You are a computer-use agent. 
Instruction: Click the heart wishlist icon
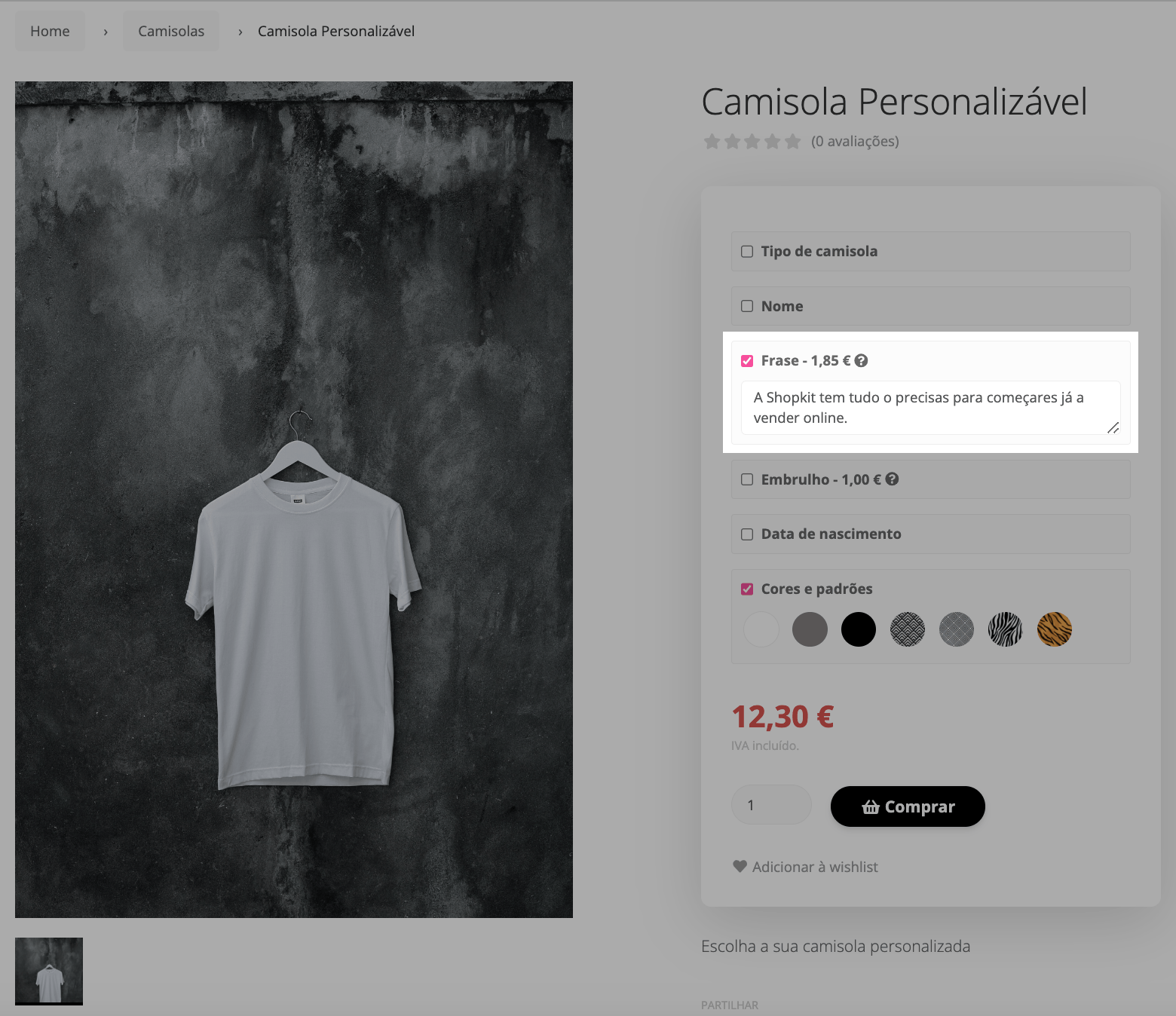[x=740, y=867]
